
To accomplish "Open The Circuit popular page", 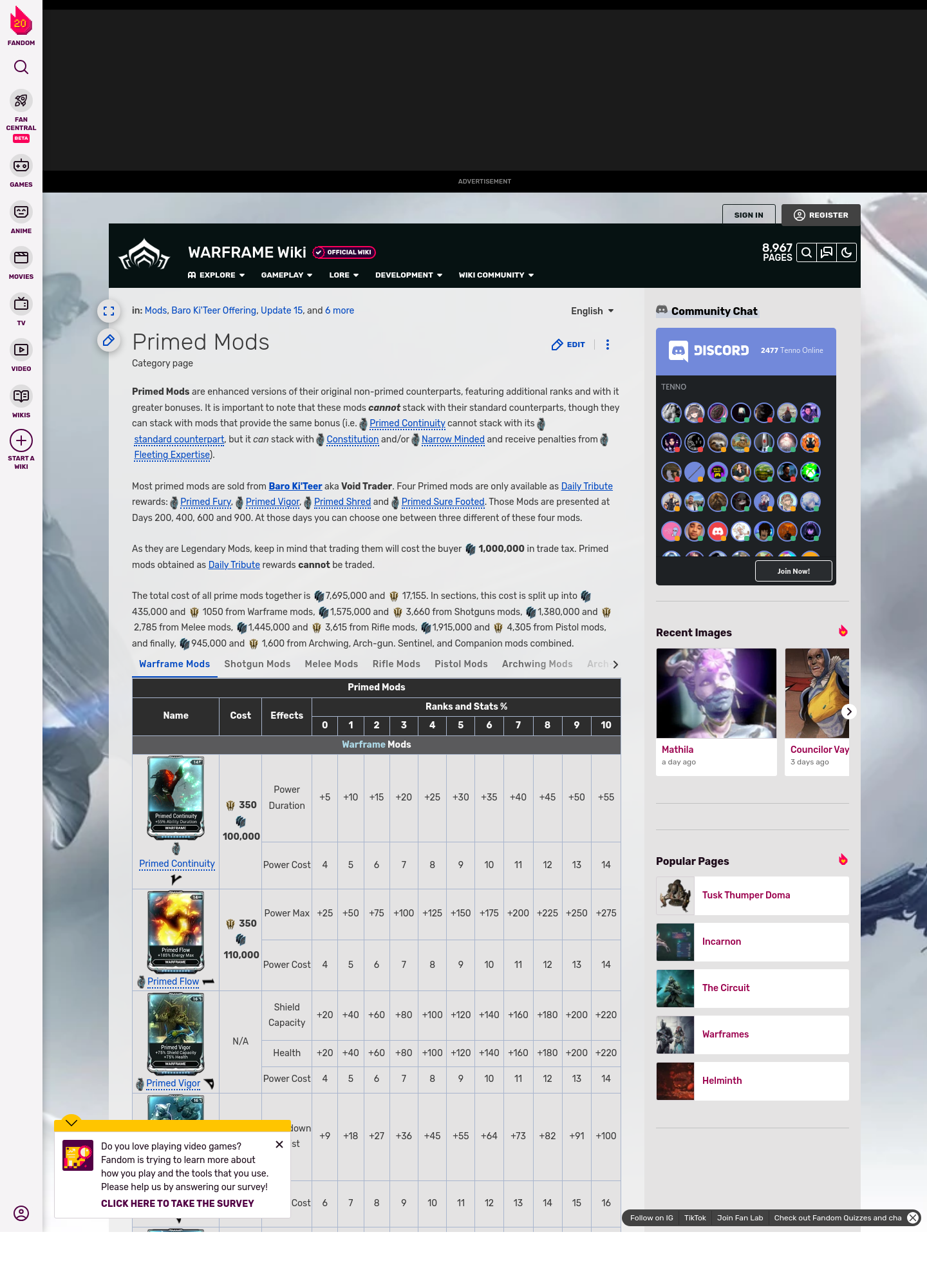I will point(753,988).
